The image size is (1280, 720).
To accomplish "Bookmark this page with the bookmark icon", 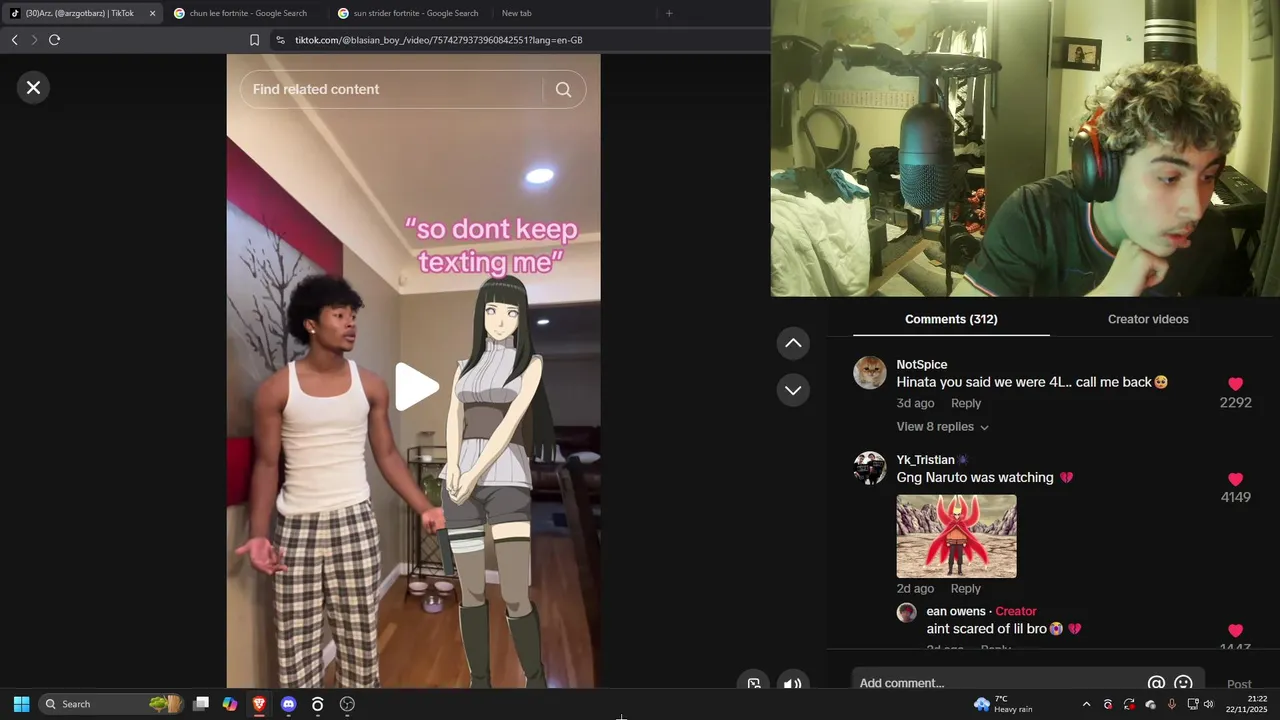I will click(x=254, y=40).
